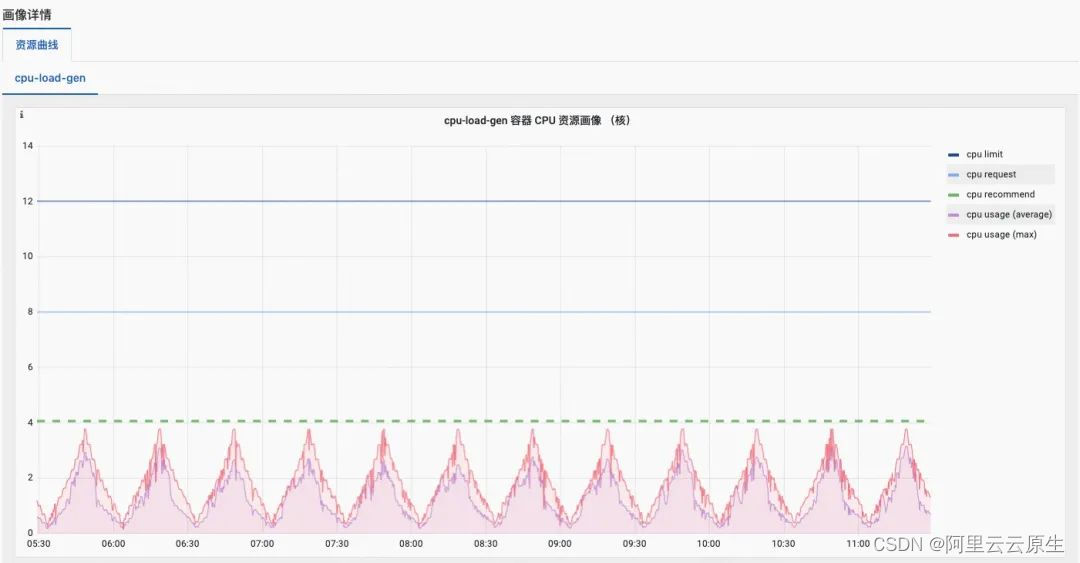This screenshot has width=1080, height=563.
Task: Click the 05:30 time axis label
Action: (x=39, y=544)
